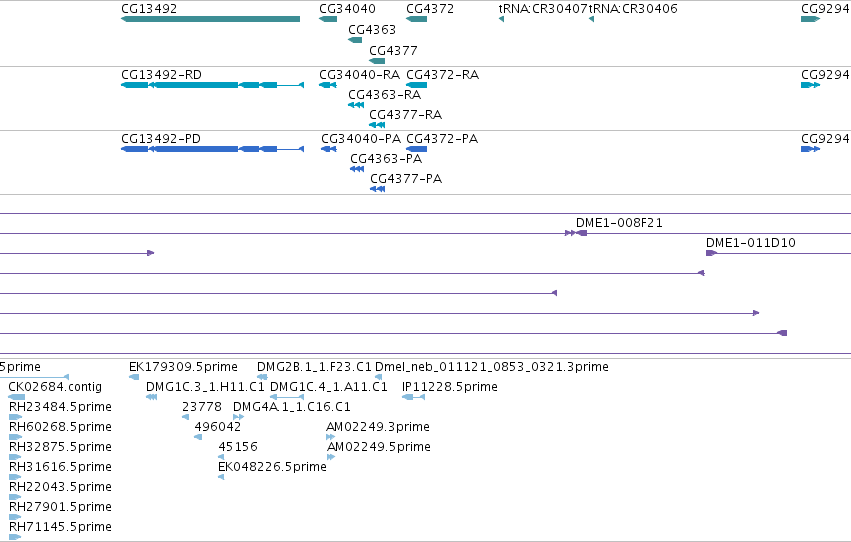Open the CG4377-PA protein label
This screenshot has height=542, width=851.
[406, 179]
